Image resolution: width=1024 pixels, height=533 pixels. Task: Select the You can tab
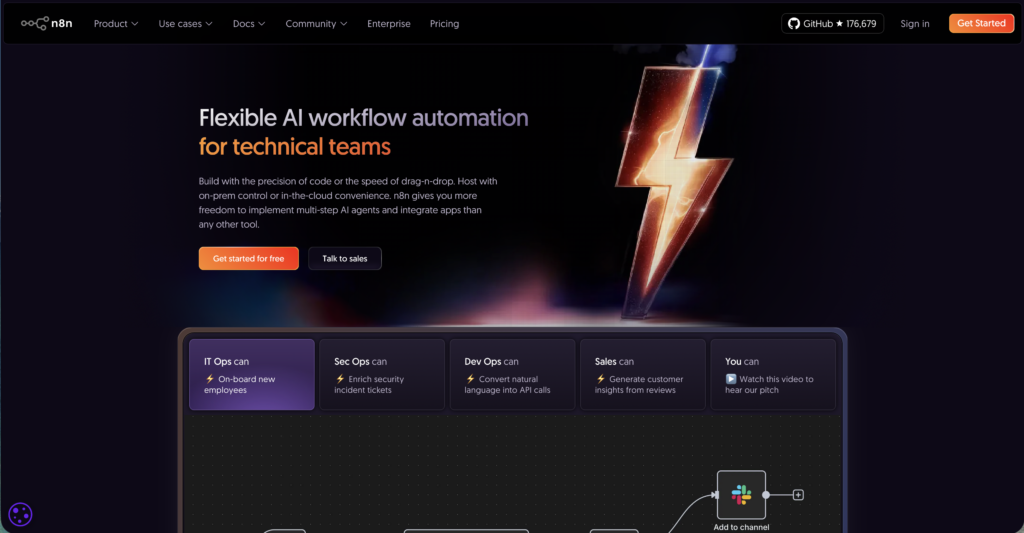[x=773, y=374]
